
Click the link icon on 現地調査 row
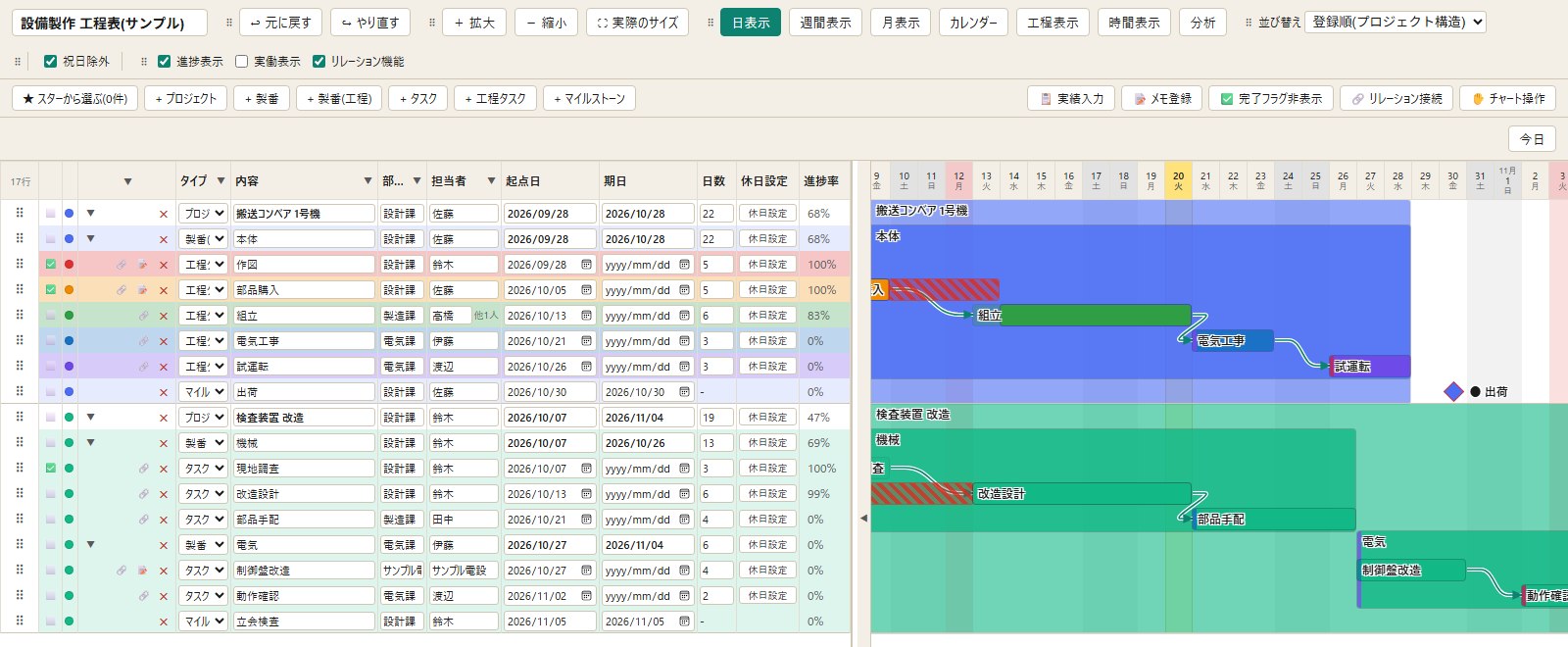click(x=143, y=469)
